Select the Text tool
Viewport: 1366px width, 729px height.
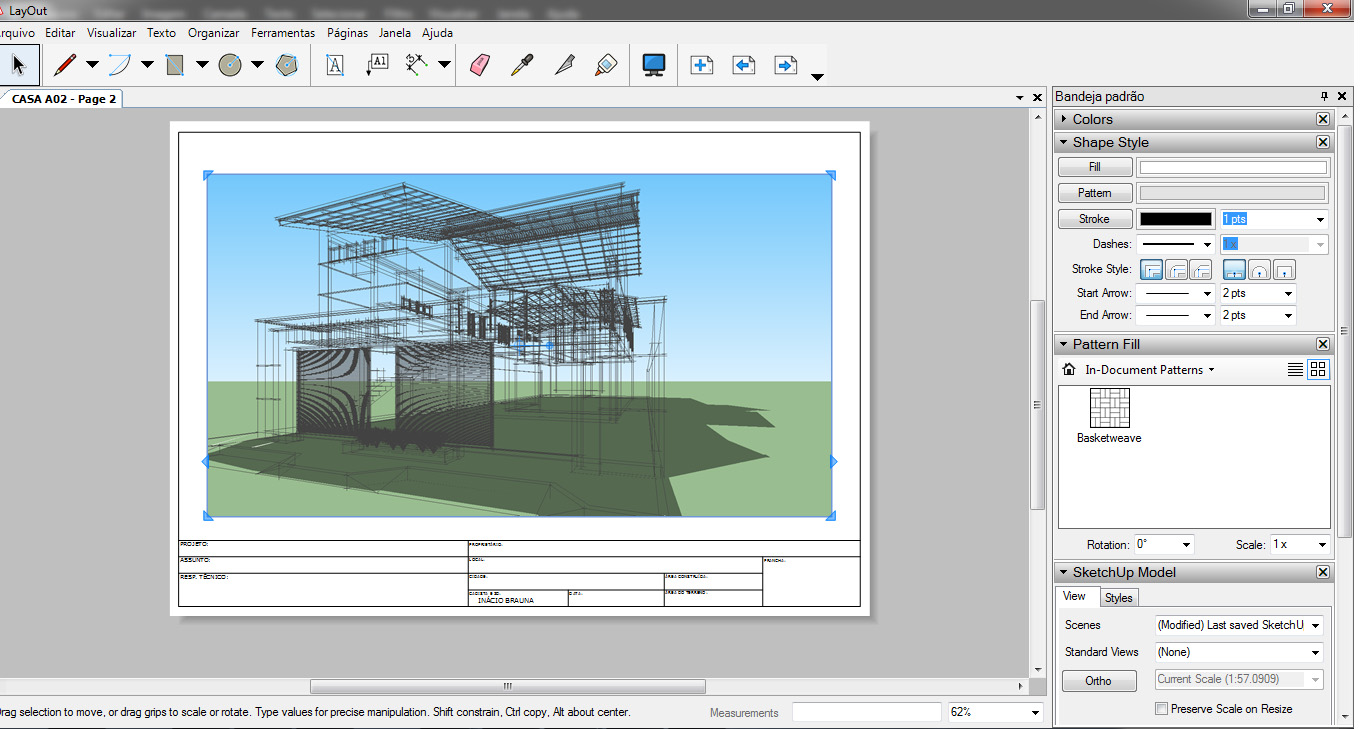(x=335, y=65)
